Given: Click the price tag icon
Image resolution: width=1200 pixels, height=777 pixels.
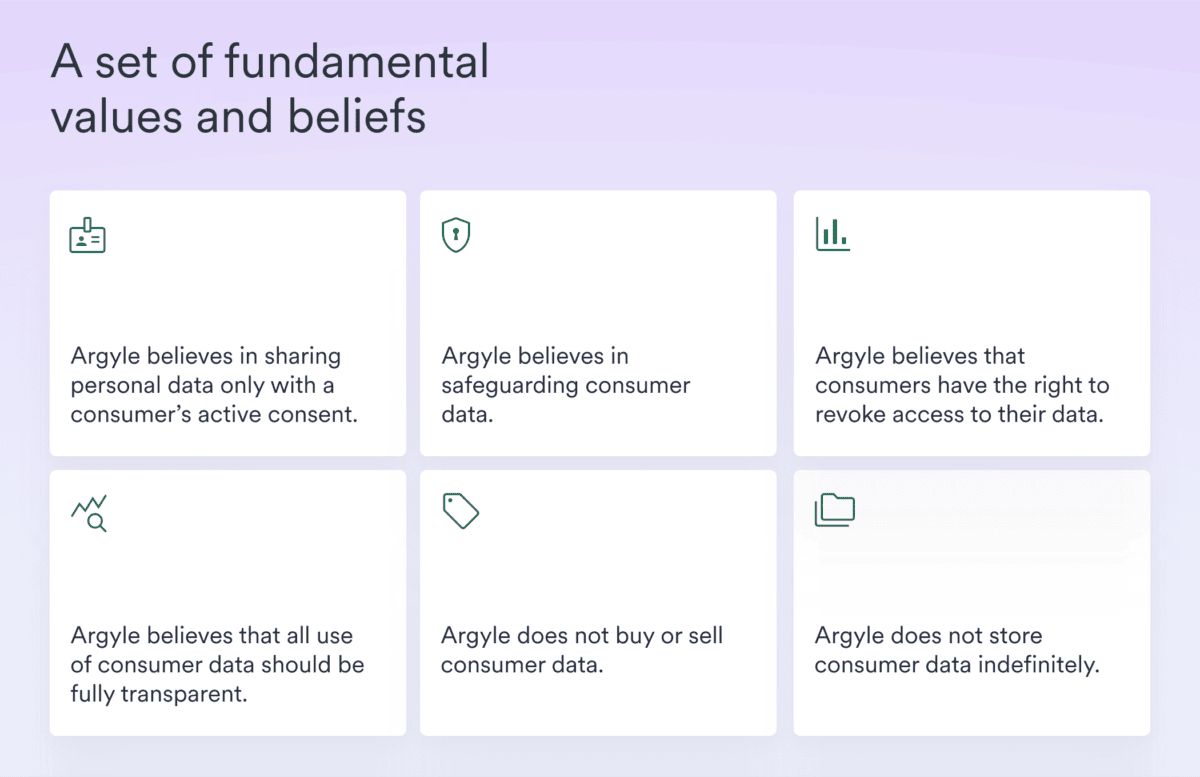Looking at the screenshot, I should (461, 510).
